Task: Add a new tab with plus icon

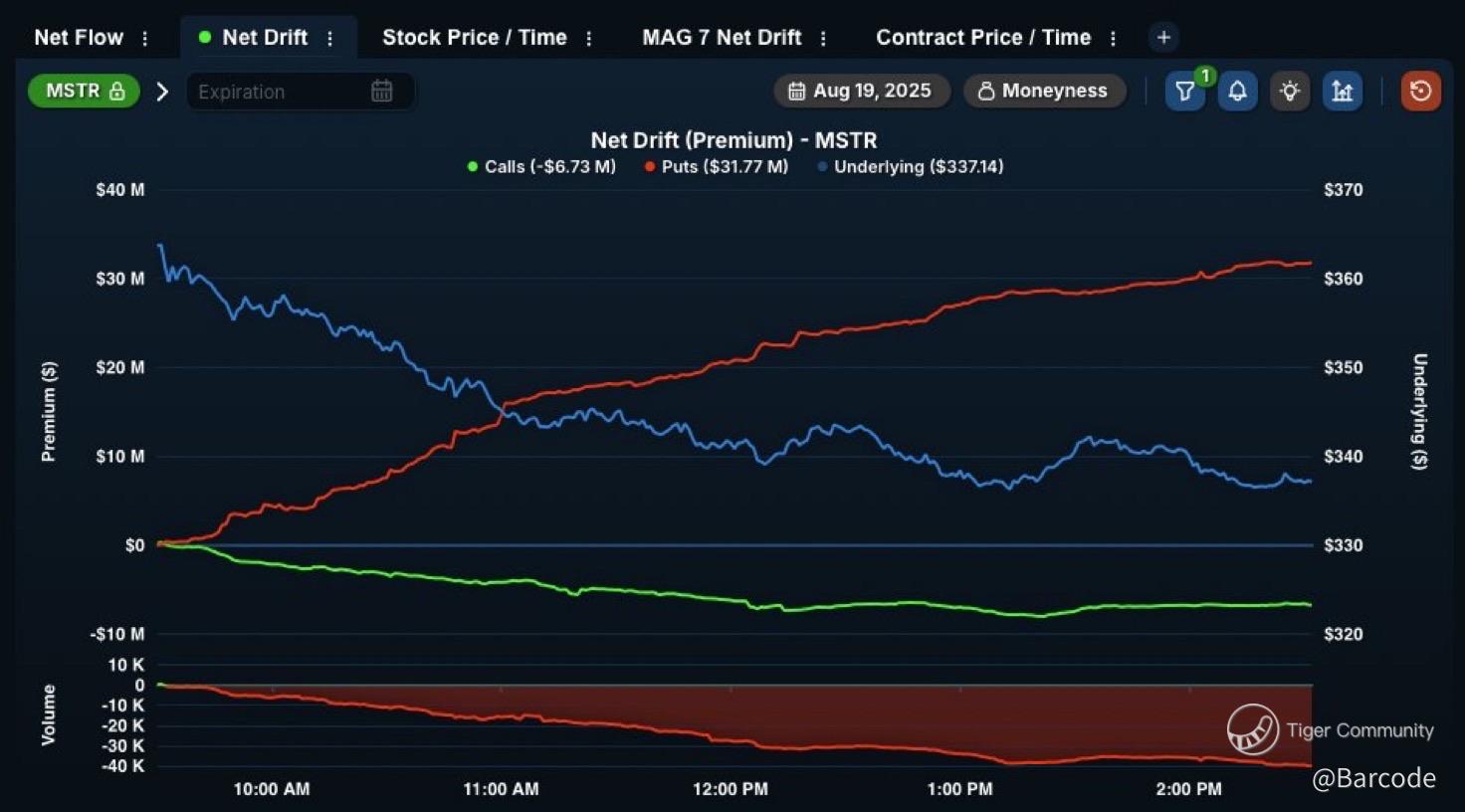Action: click(x=1163, y=38)
